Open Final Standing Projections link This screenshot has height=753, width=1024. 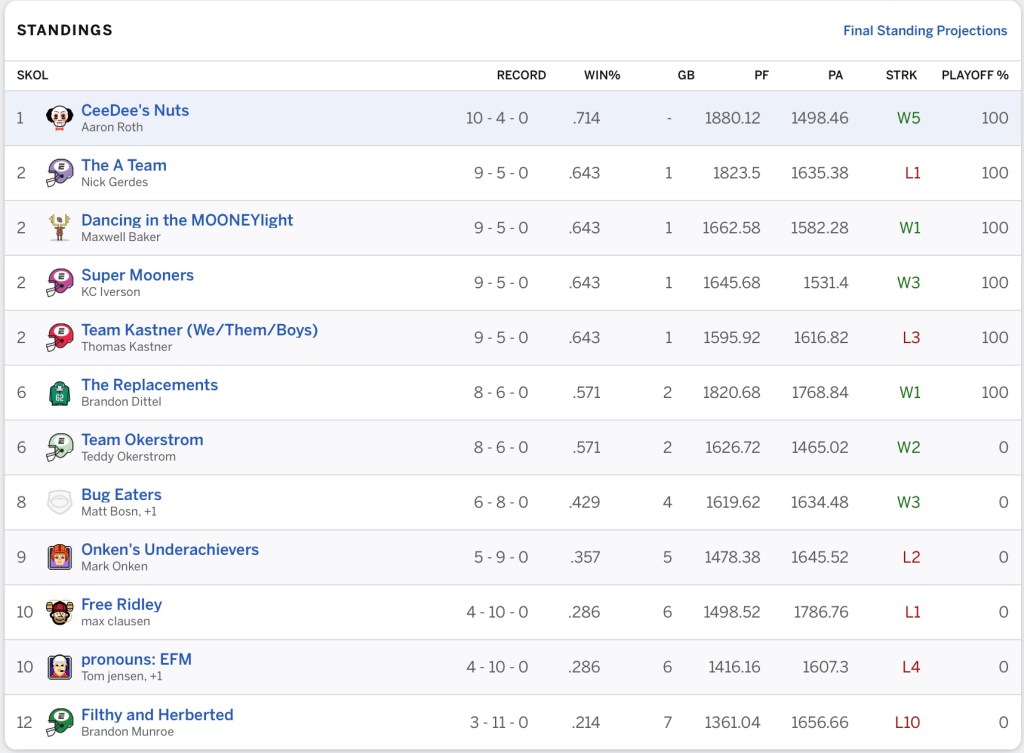coord(924,31)
